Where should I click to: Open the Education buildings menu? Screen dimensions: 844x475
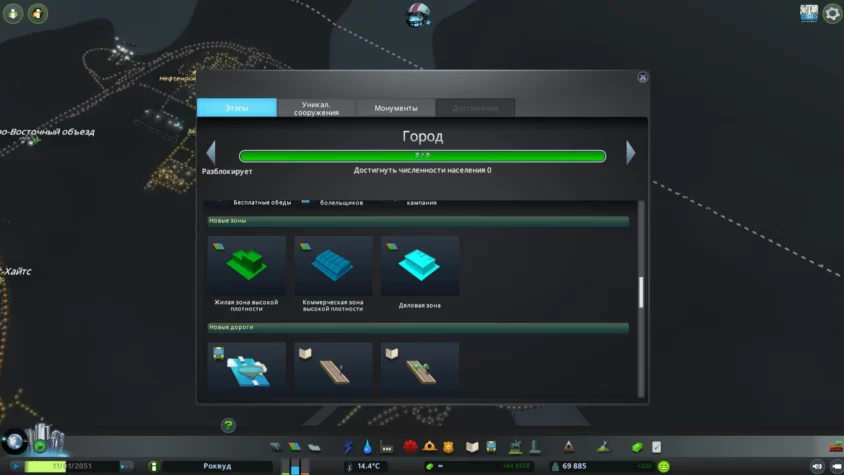(x=472, y=447)
